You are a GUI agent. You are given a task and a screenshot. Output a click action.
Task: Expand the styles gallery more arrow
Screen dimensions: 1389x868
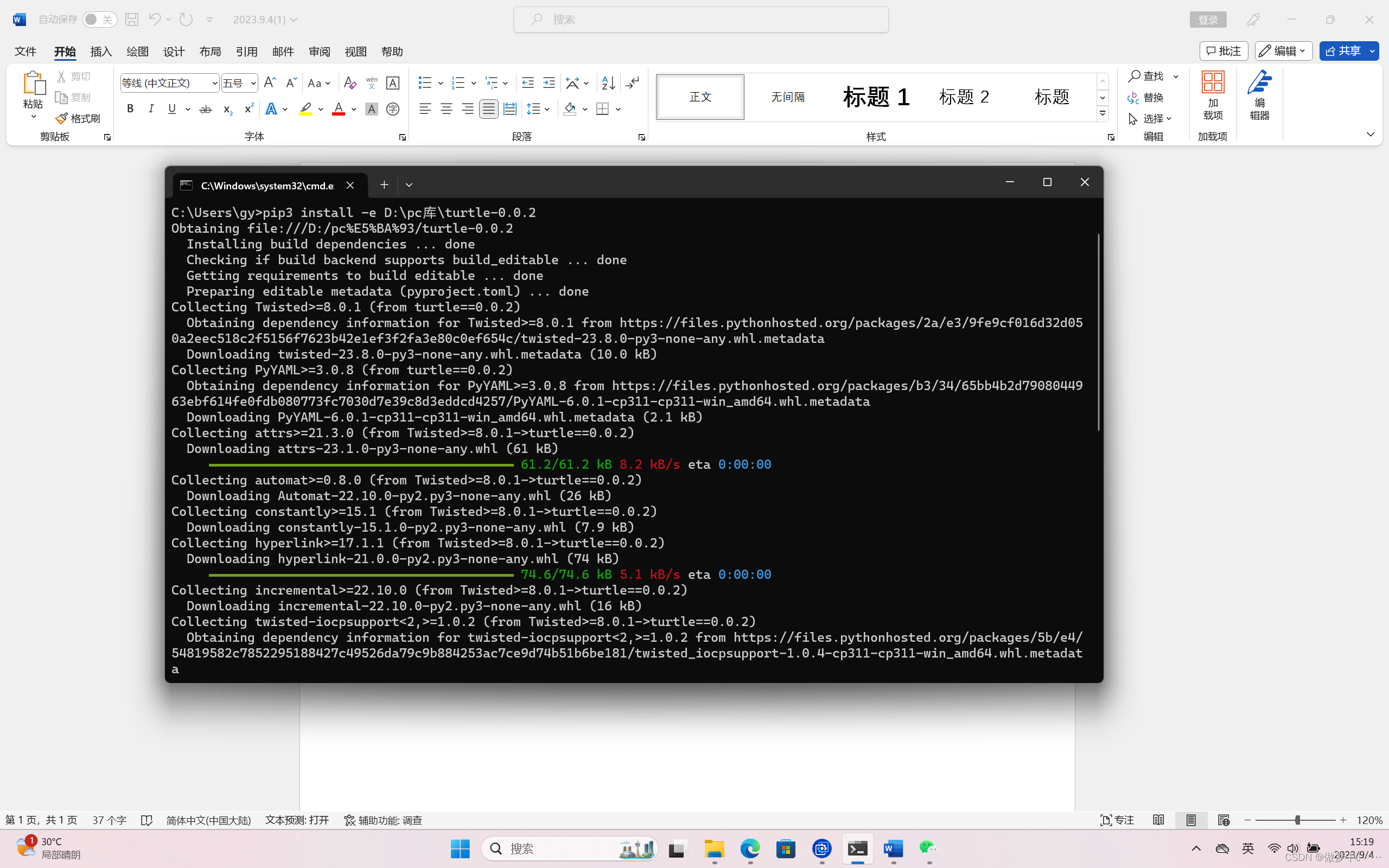1103,114
